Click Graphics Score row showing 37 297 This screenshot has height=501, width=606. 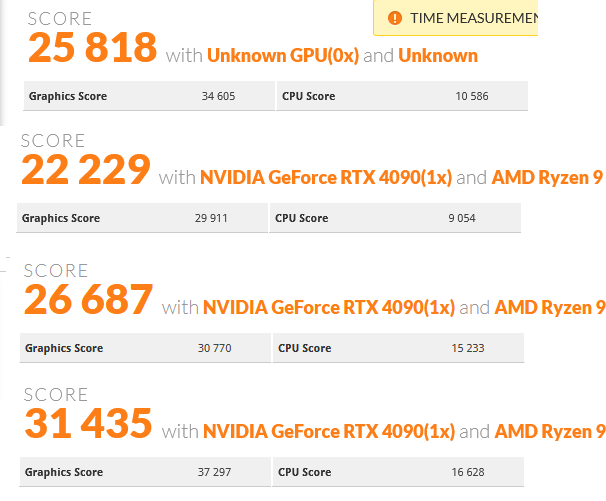(x=145, y=472)
